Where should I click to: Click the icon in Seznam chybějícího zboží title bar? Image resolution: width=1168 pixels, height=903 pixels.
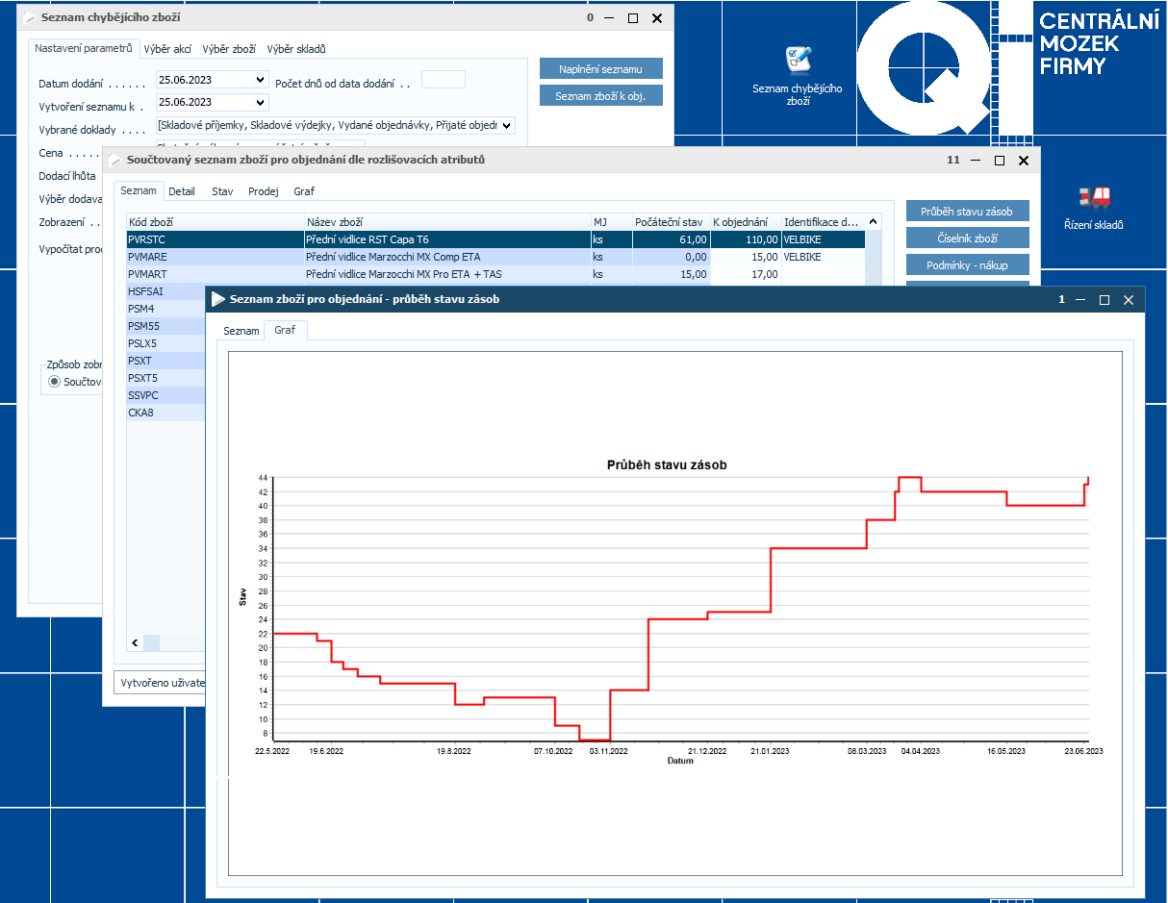tap(29, 18)
